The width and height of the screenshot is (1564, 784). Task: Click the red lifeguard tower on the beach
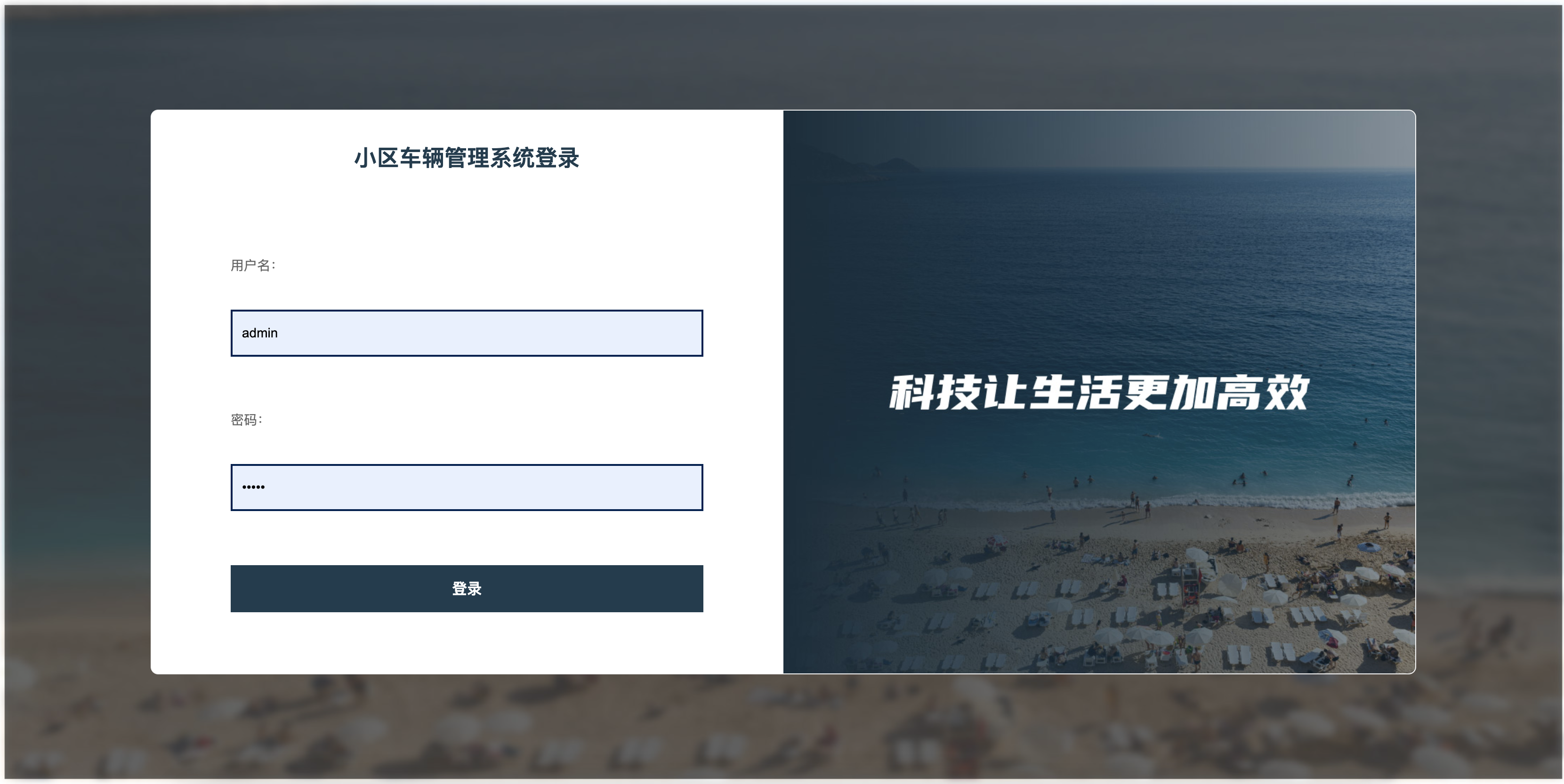coord(1191,584)
